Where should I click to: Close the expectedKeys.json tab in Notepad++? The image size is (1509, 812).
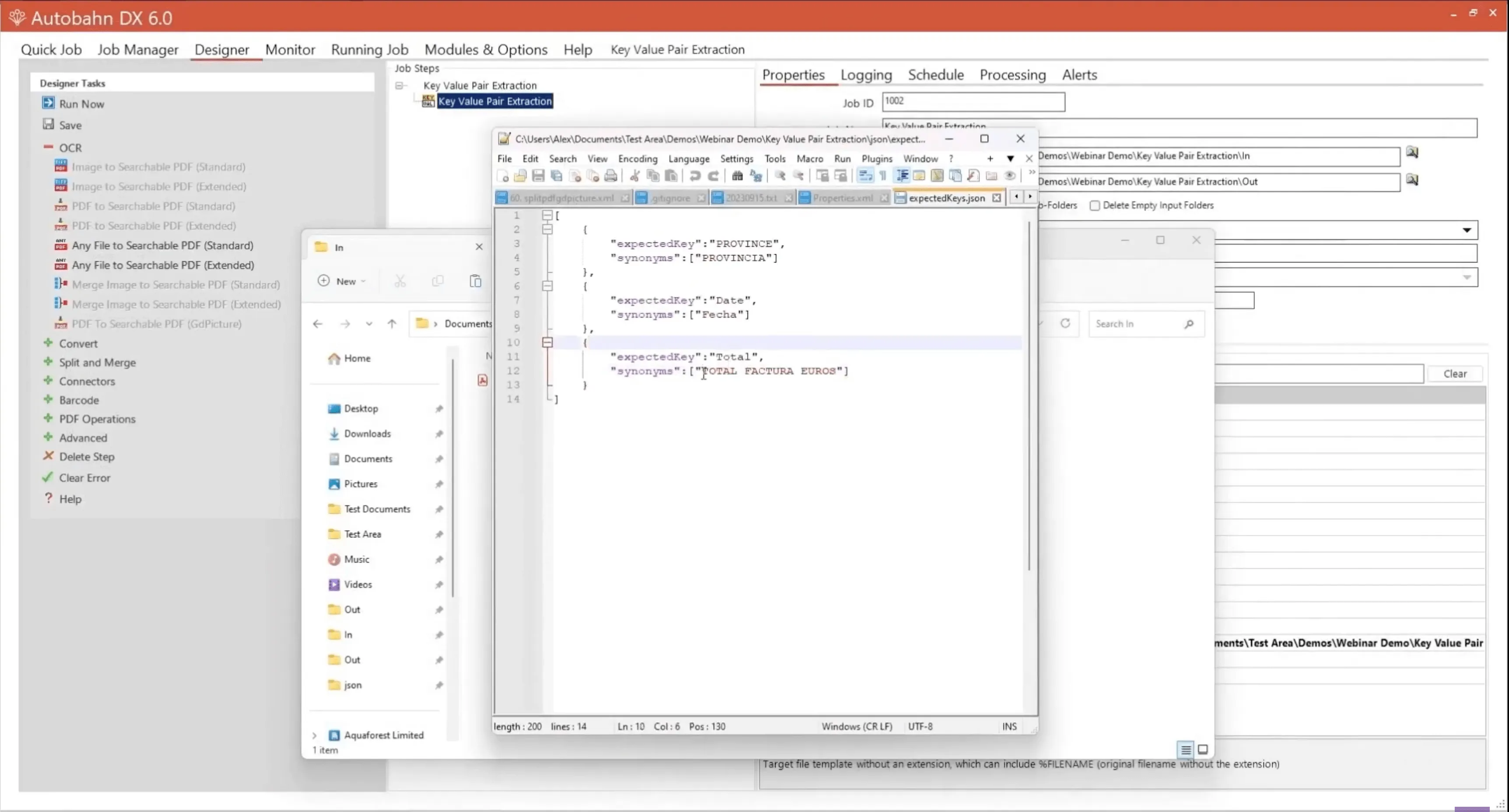click(997, 198)
